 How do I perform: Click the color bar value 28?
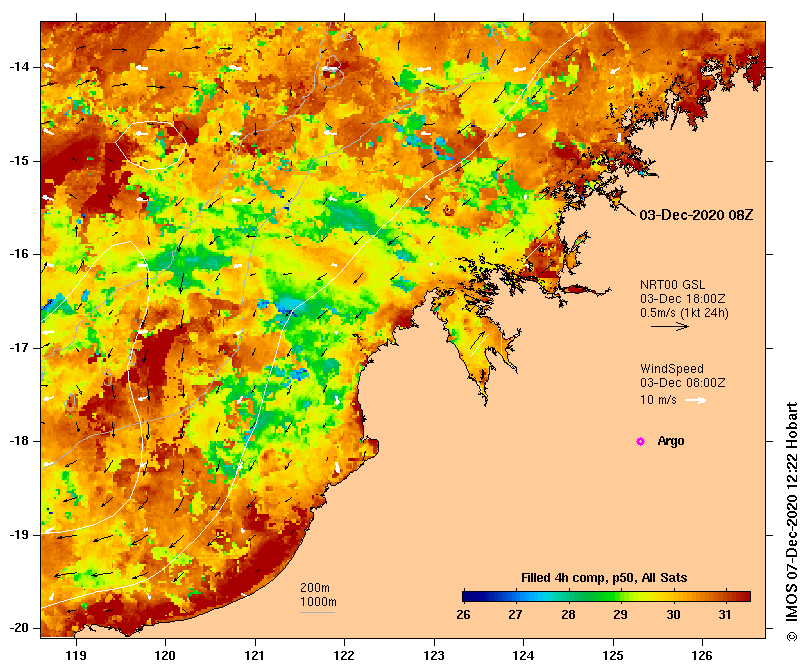coord(568,615)
